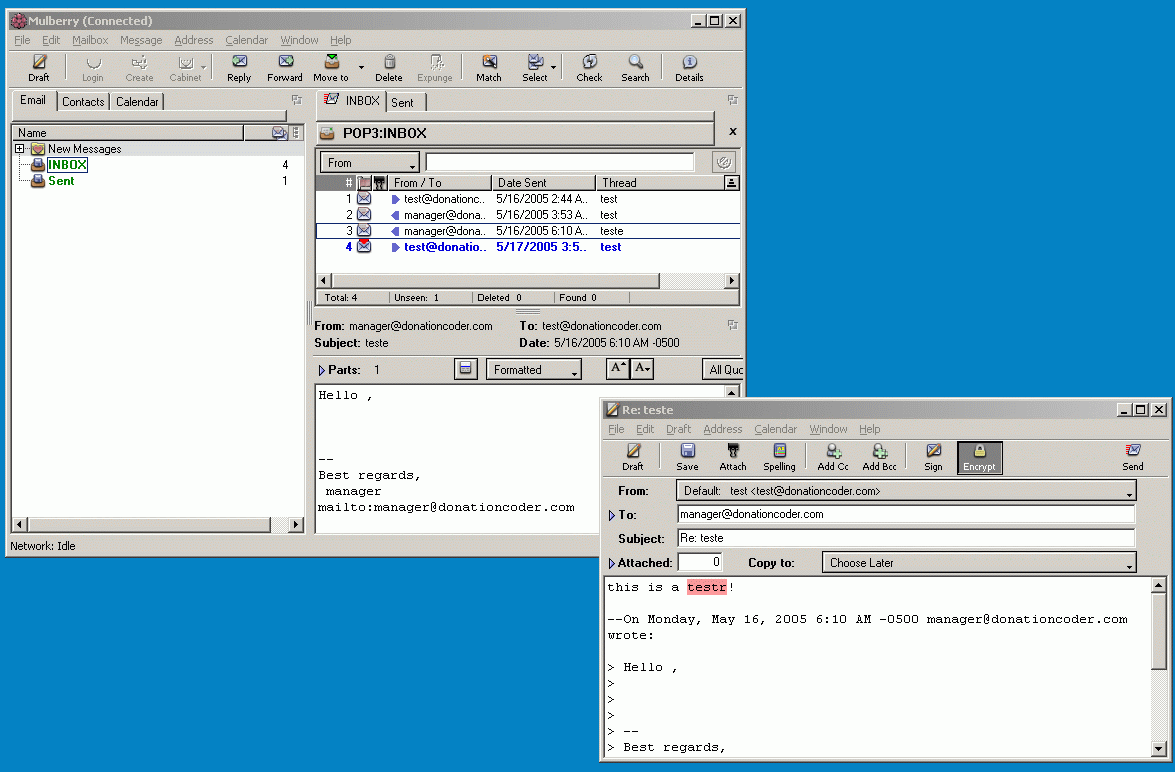Click the Expunge toolbar icon
This screenshot has width=1175, height=772.
point(435,67)
